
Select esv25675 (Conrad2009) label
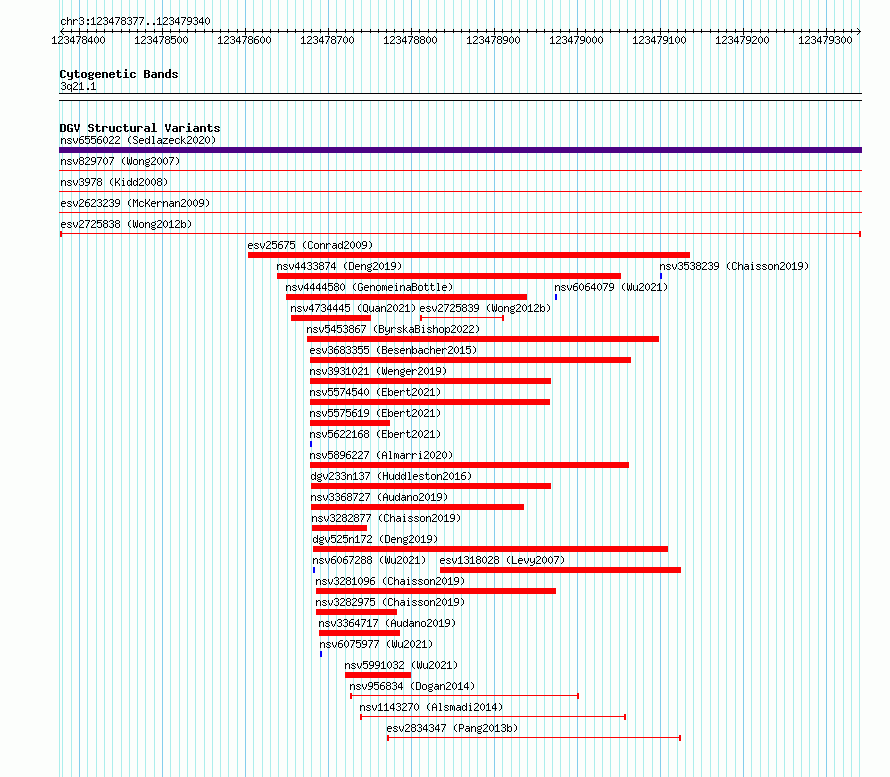(310, 245)
